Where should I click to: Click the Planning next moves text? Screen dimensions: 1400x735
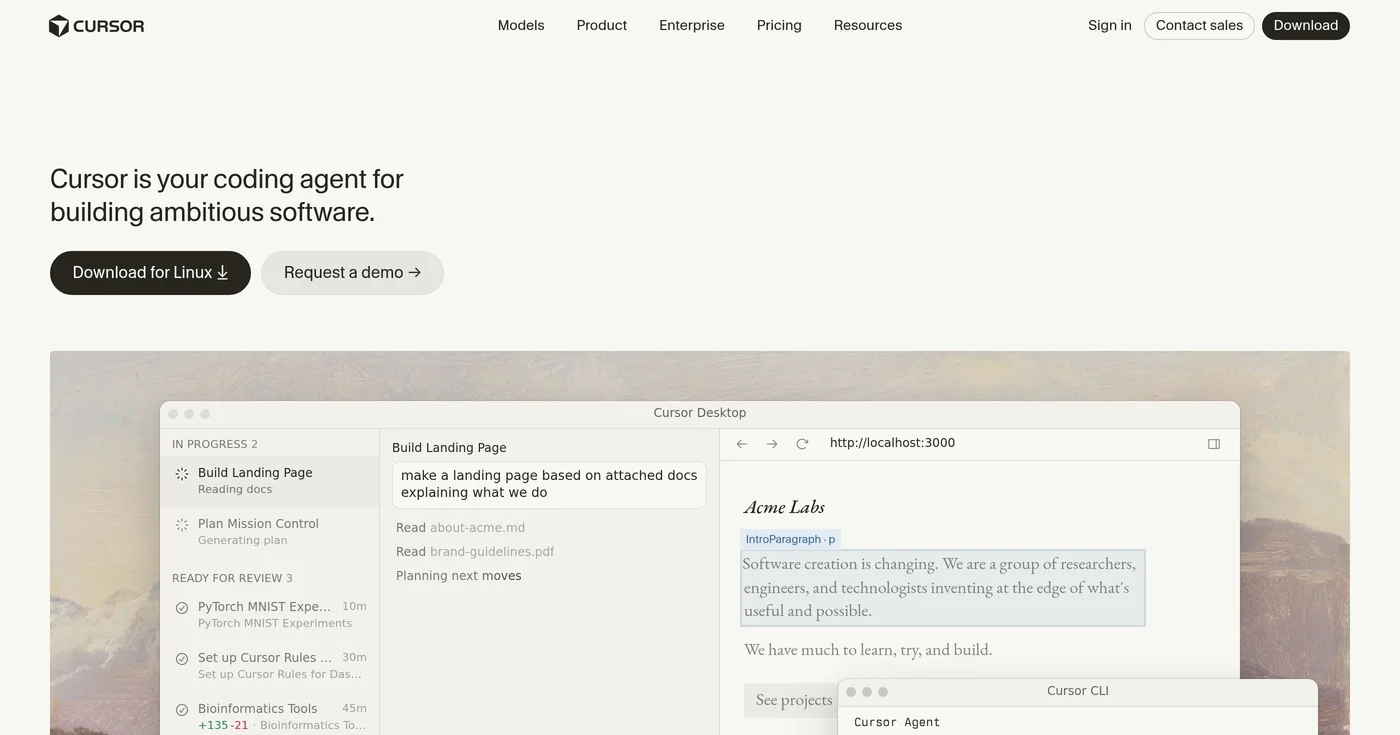458,576
